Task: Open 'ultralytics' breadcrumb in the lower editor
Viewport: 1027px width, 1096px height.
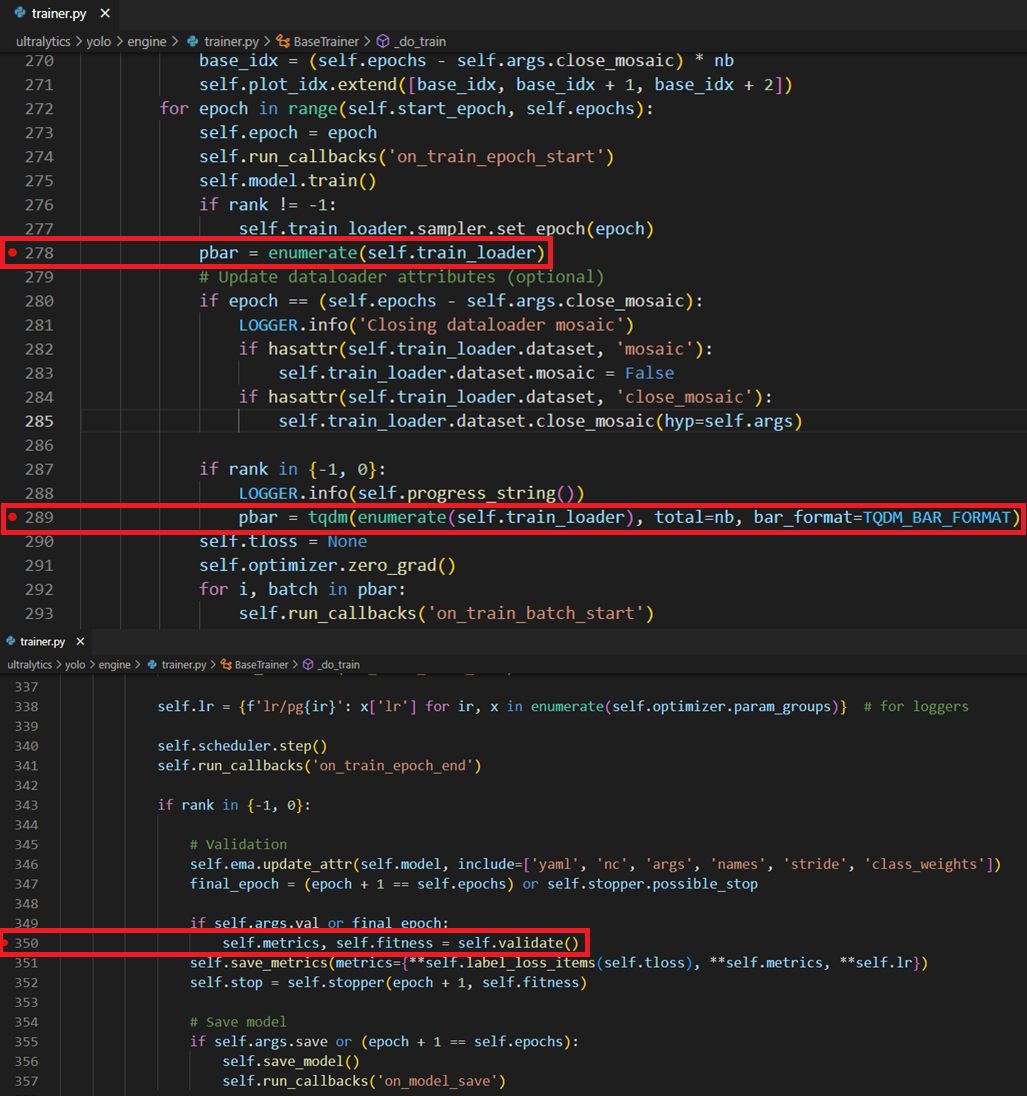Action: pos(29,665)
